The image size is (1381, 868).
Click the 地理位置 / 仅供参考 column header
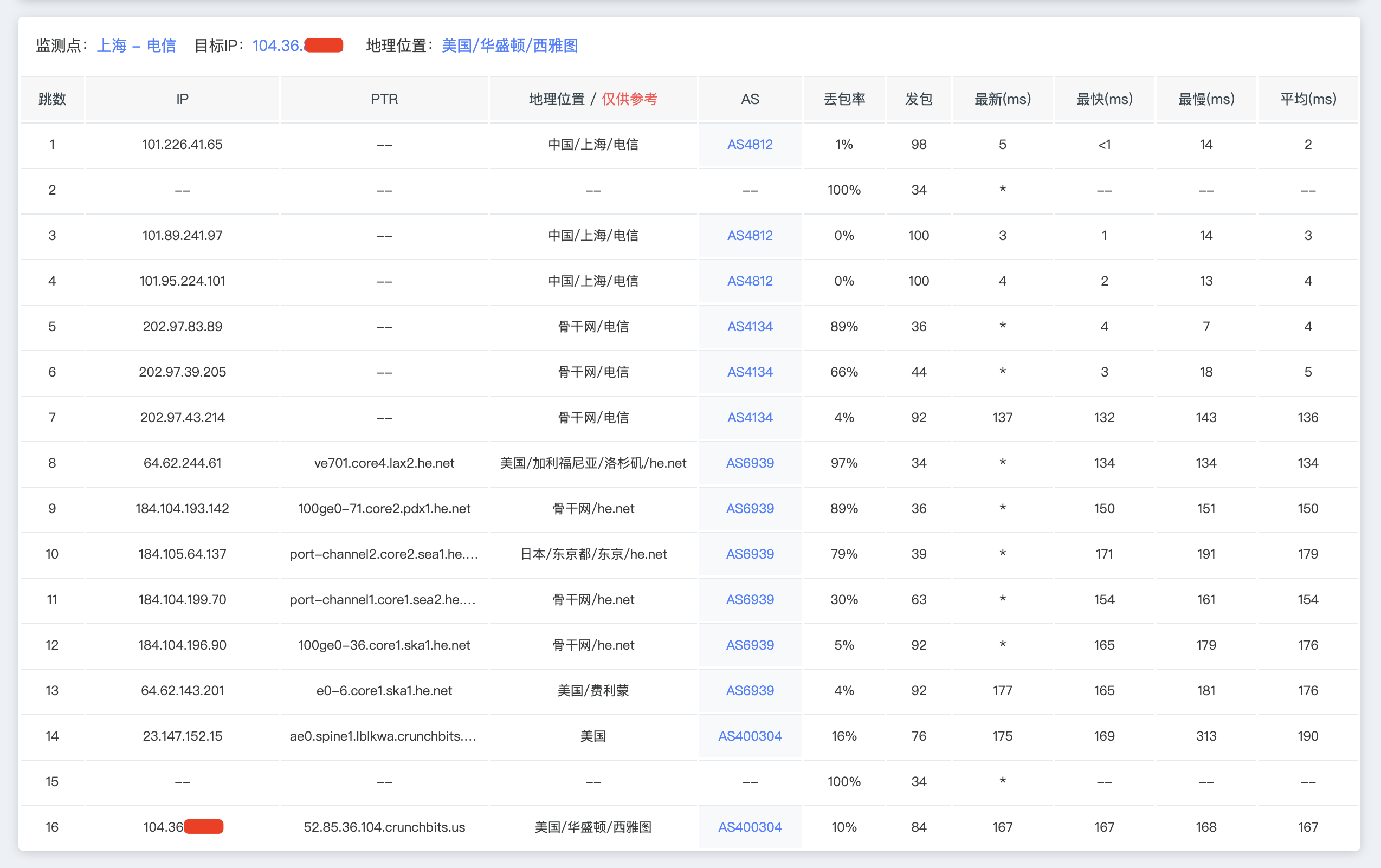[593, 99]
